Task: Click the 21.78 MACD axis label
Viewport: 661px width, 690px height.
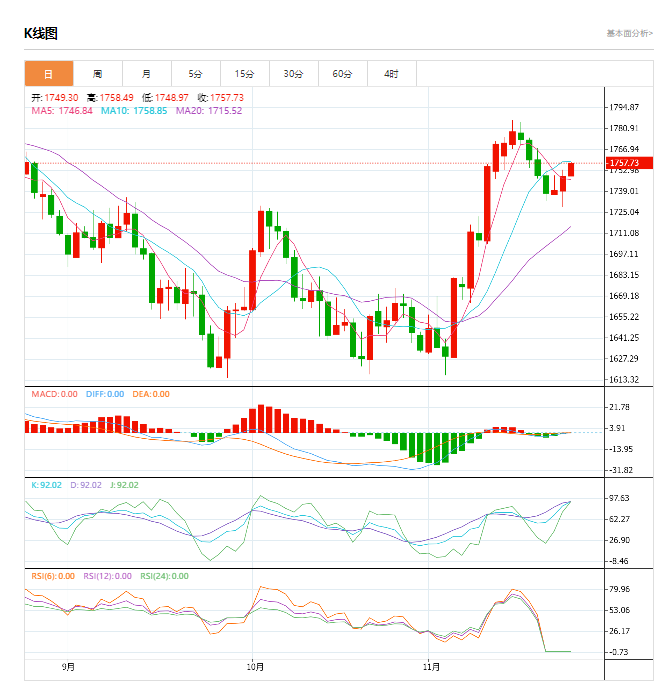Action: click(x=619, y=407)
